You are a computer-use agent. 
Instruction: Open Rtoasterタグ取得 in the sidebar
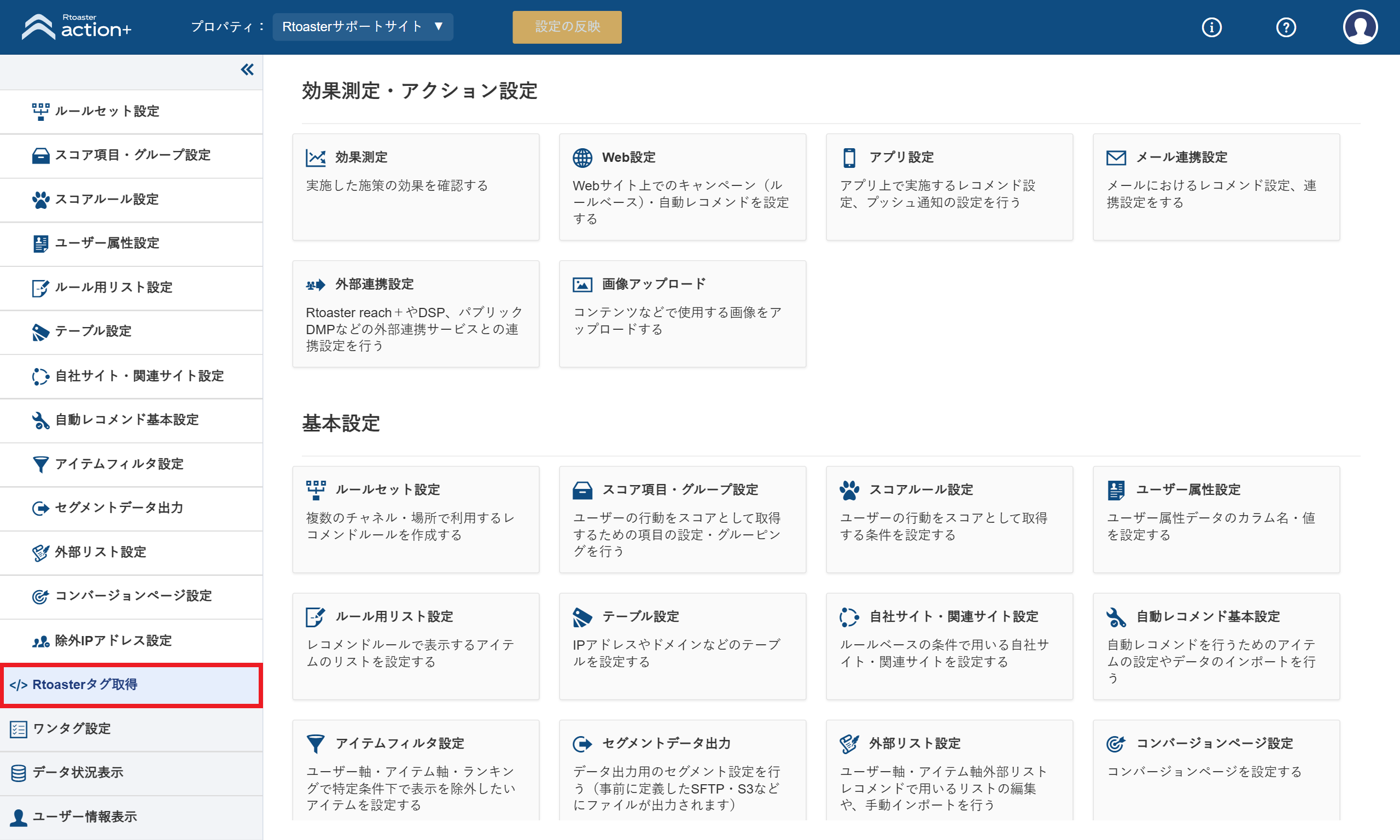tap(131, 685)
